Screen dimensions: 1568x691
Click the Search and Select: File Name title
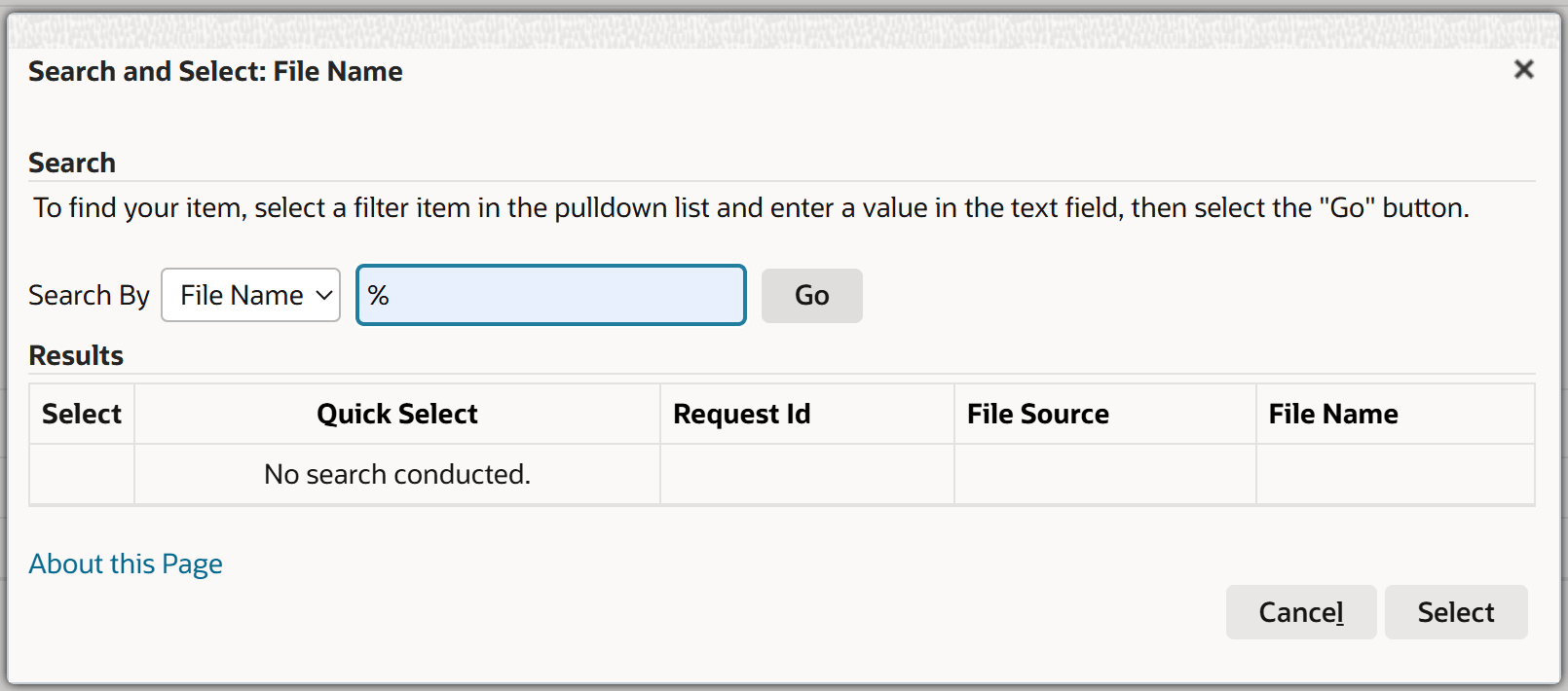click(x=215, y=72)
